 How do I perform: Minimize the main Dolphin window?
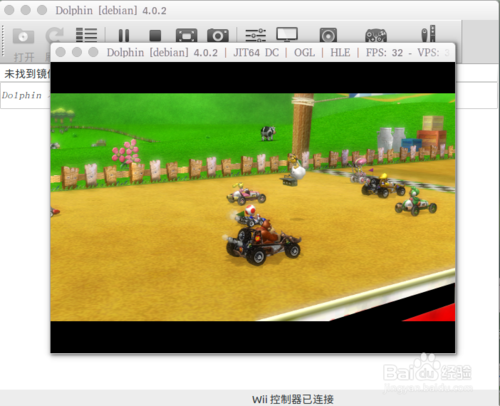click(x=26, y=10)
